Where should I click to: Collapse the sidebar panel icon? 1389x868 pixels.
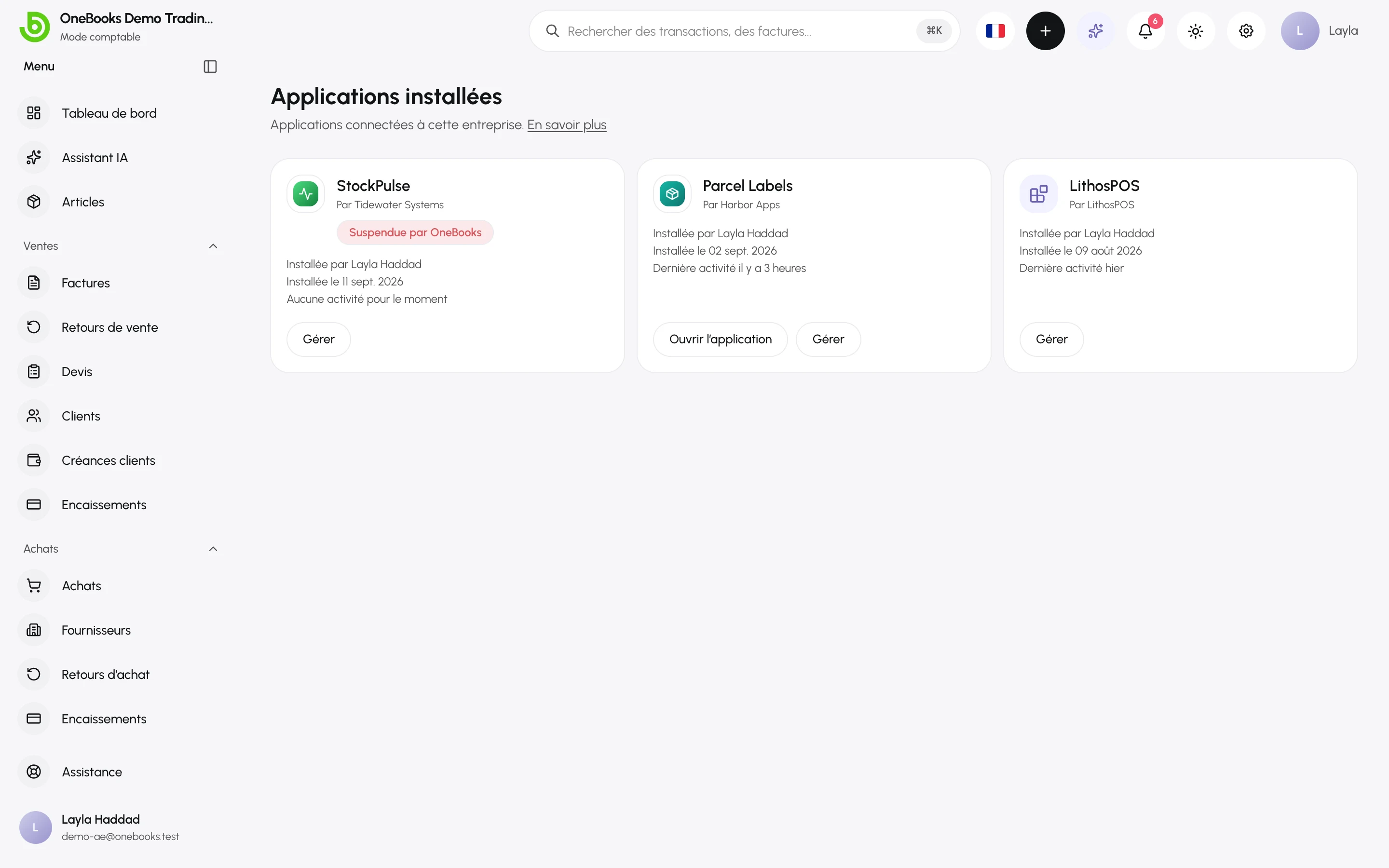pyautogui.click(x=210, y=67)
